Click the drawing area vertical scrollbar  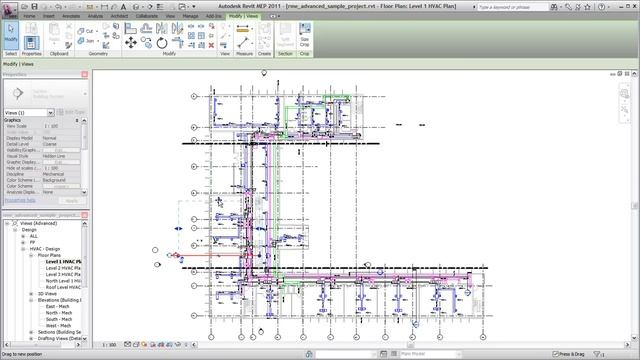click(x=635, y=206)
